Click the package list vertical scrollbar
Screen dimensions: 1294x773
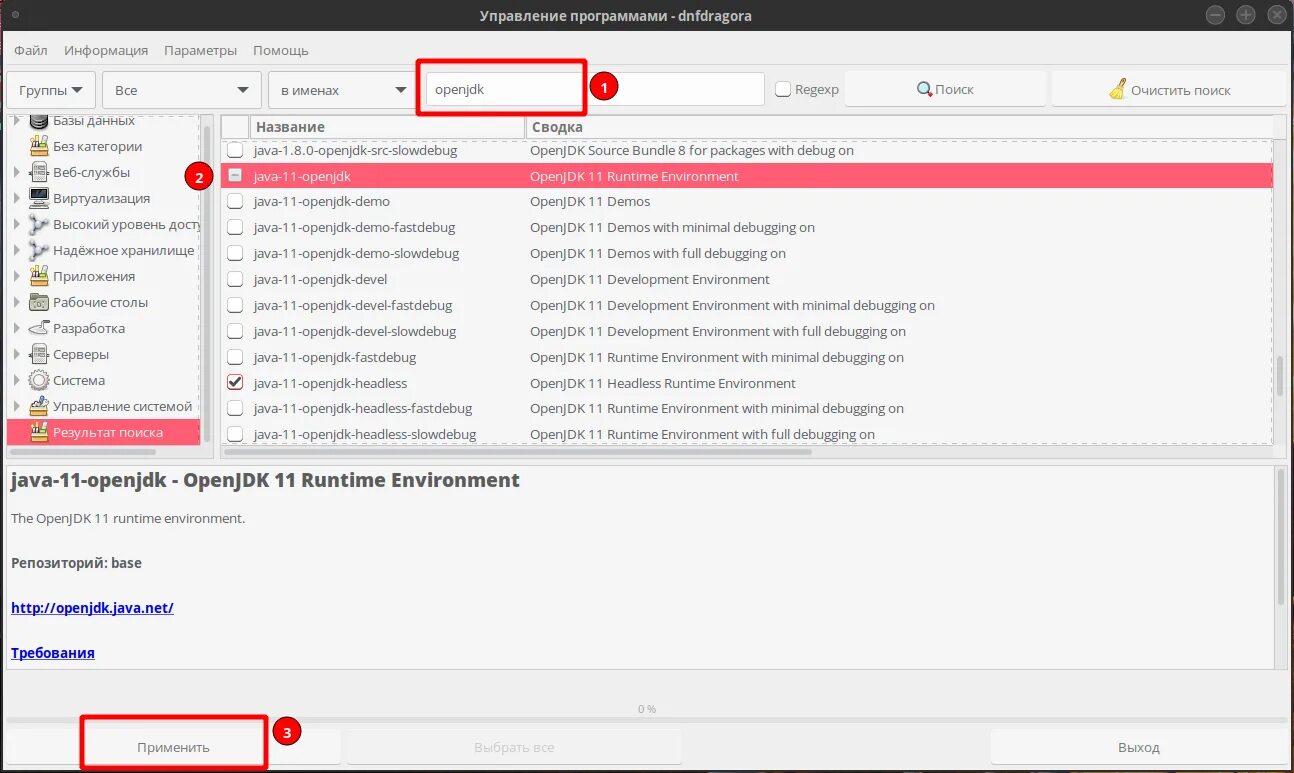(x=1279, y=375)
